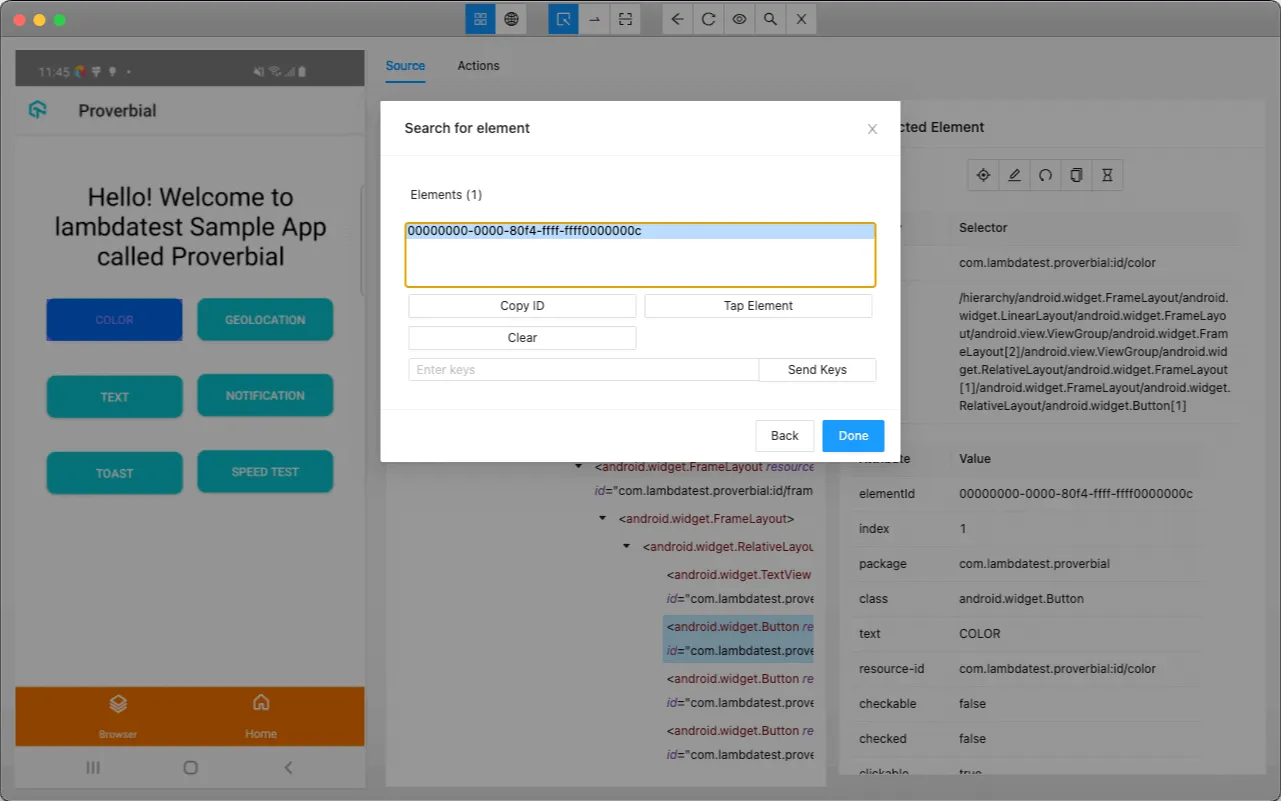Switch to the Actions tab
The width and height of the screenshot is (1281, 801).
478,66
